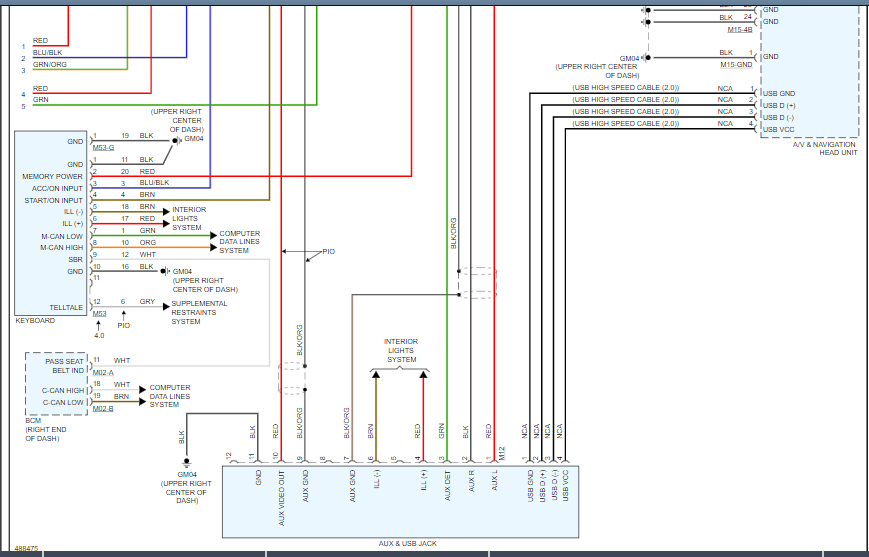869x557 pixels.
Task: Select the arrowhead pointing to Supplemental Restraints System
Action: [x=166, y=307]
